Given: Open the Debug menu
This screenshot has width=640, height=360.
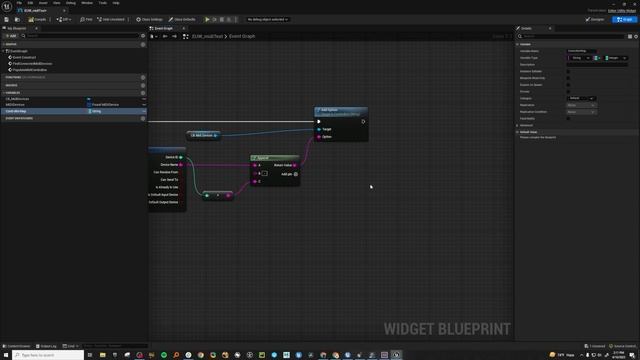Looking at the screenshot, I should click(71, 3).
